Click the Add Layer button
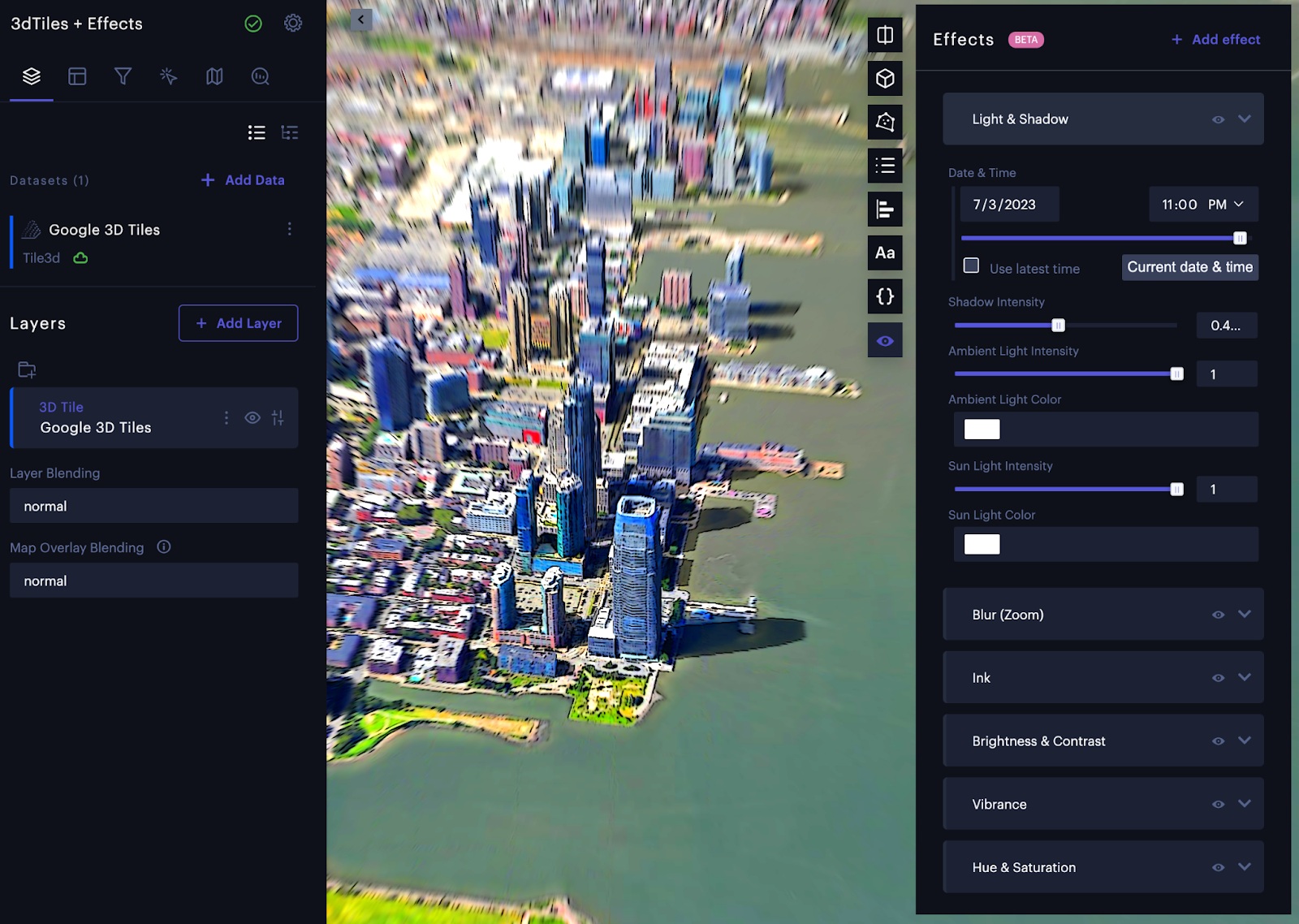This screenshot has width=1299, height=924. coord(238,323)
